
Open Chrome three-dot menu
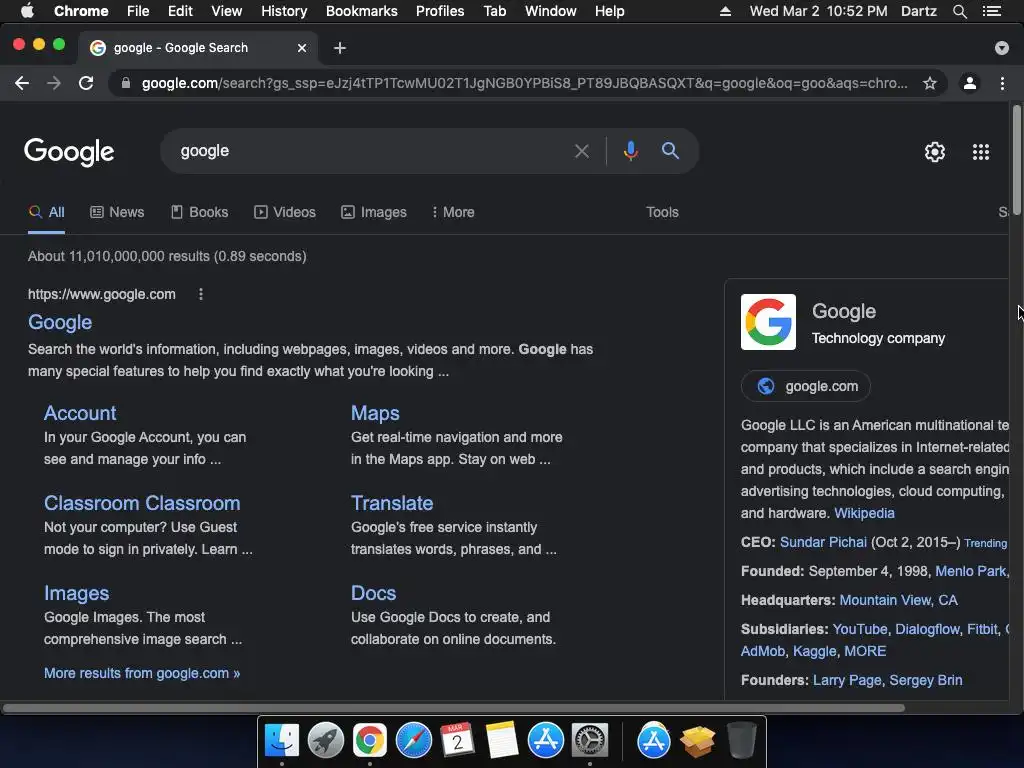(1002, 83)
